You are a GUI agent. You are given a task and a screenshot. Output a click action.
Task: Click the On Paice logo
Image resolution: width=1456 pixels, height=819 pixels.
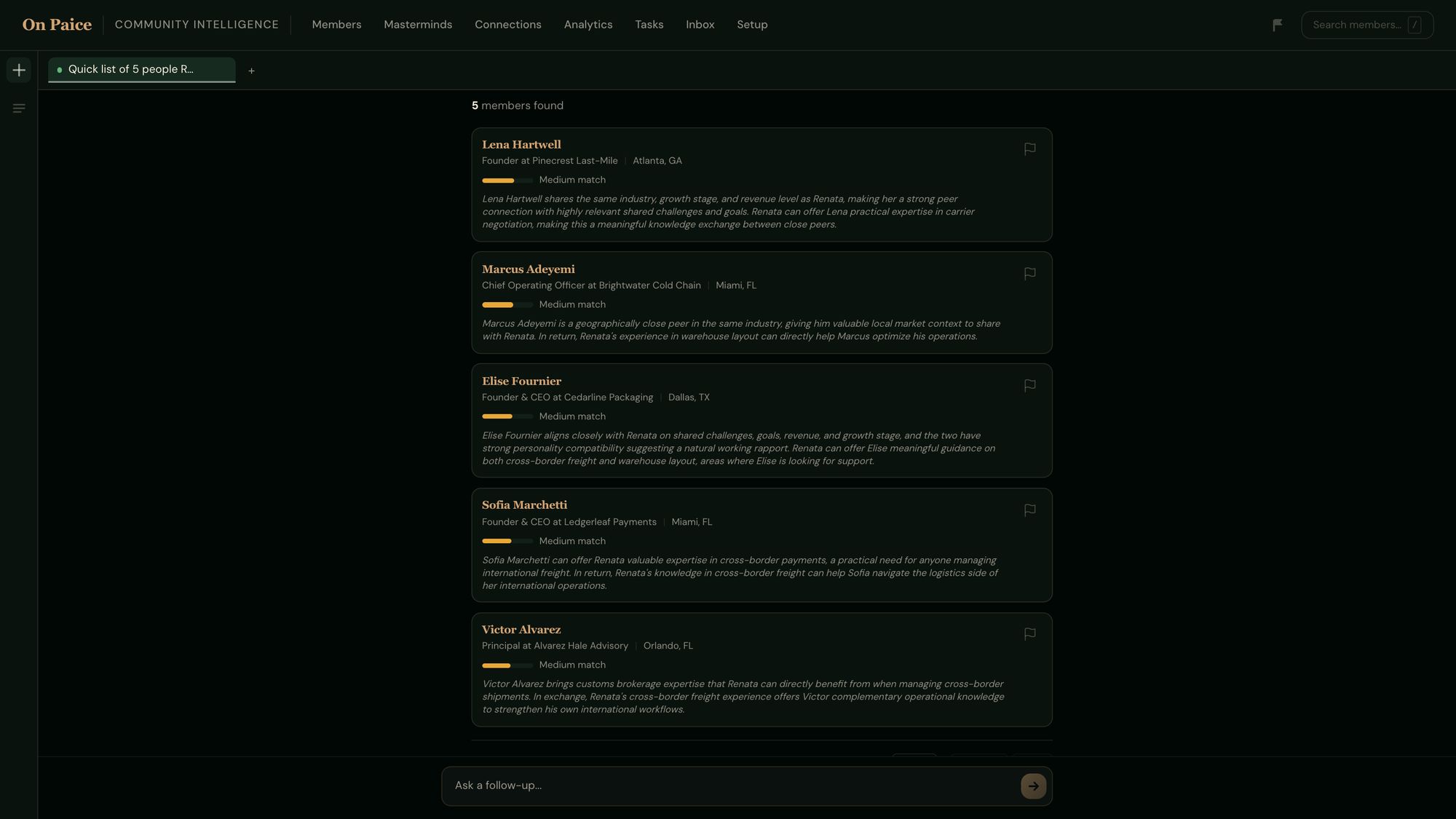(x=57, y=25)
